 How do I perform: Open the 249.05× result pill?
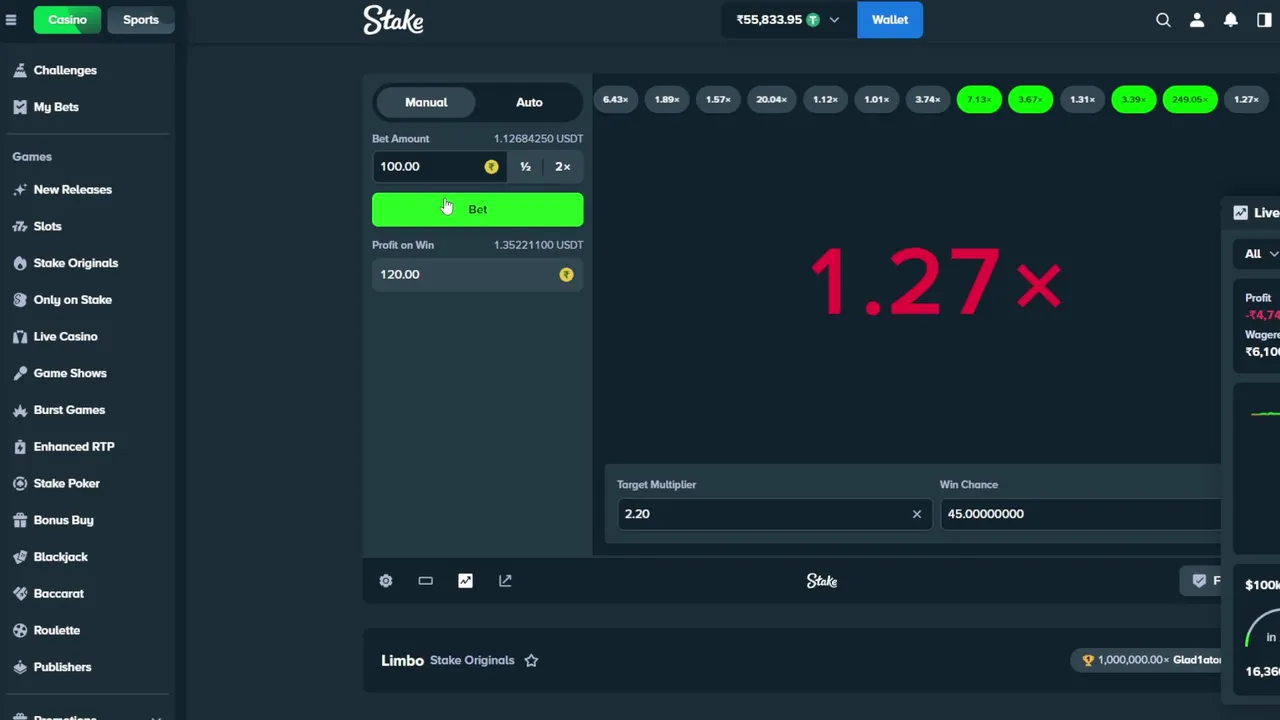pos(1190,100)
